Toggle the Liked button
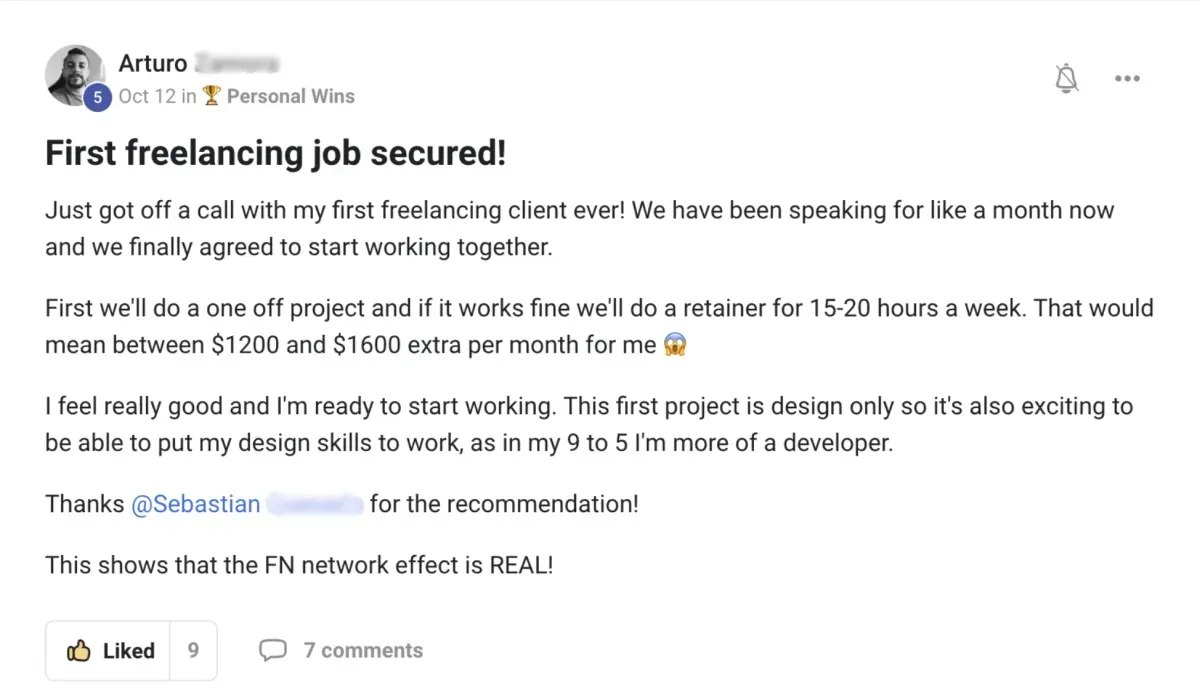Image resolution: width=1200 pixels, height=693 pixels. (110, 650)
